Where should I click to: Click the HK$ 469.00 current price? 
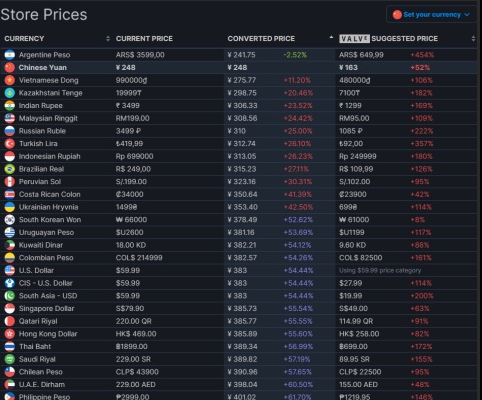pos(136,334)
